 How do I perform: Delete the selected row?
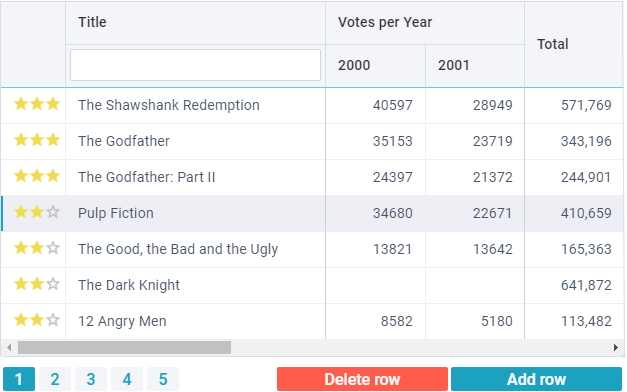[x=362, y=379]
